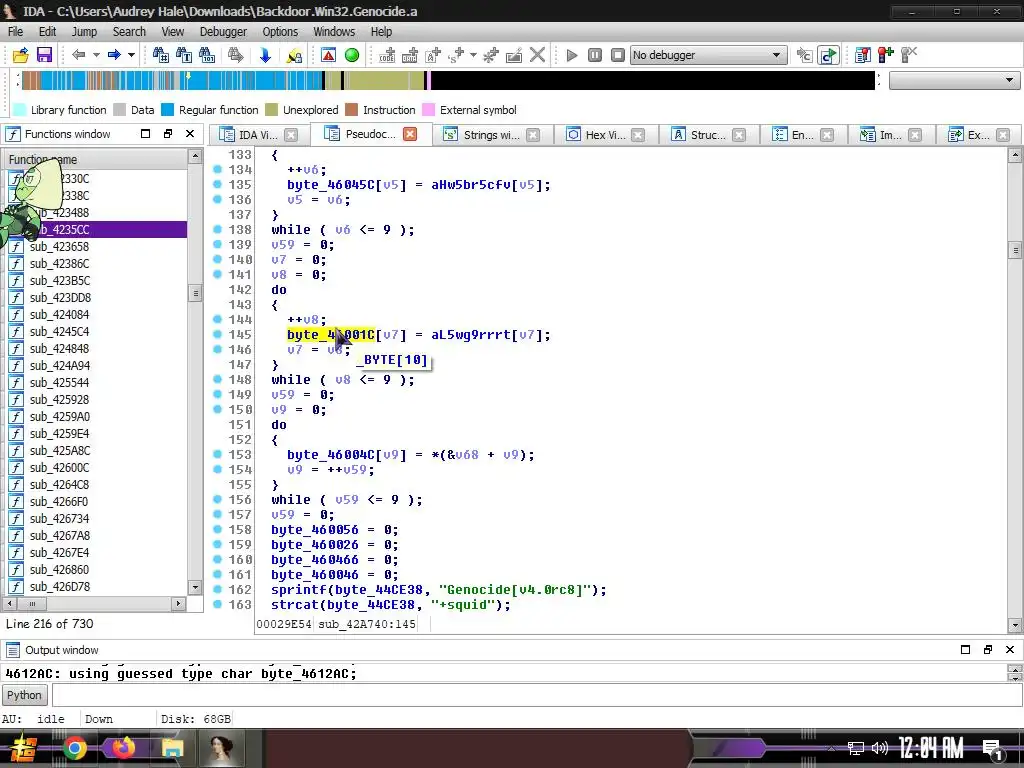This screenshot has width=1024, height=768.
Task: Click the flashlight lock highlight icon
Action: [295, 55]
